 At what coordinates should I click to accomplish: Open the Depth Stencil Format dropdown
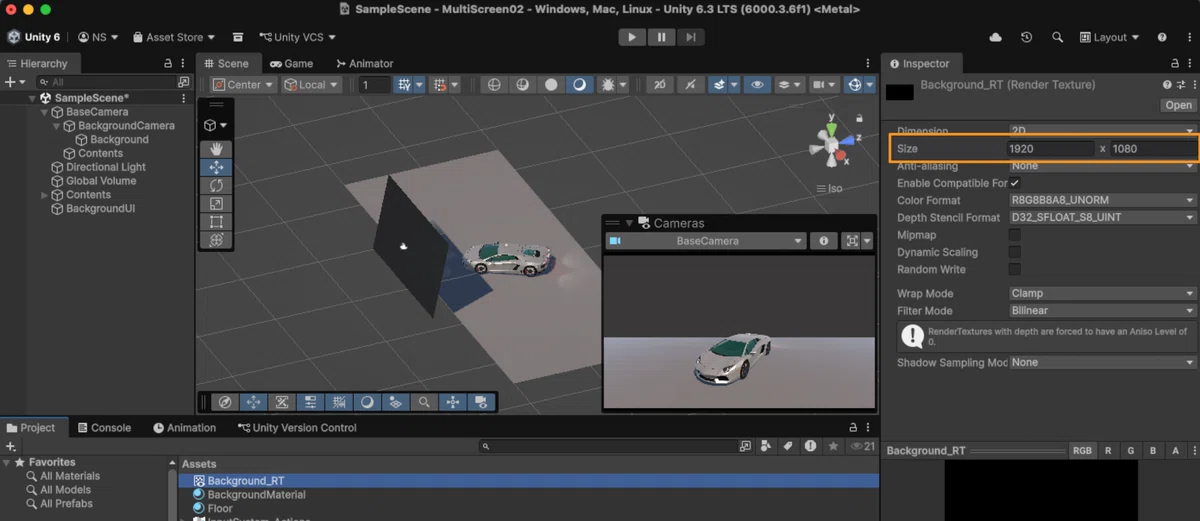pyautogui.click(x=1103, y=217)
